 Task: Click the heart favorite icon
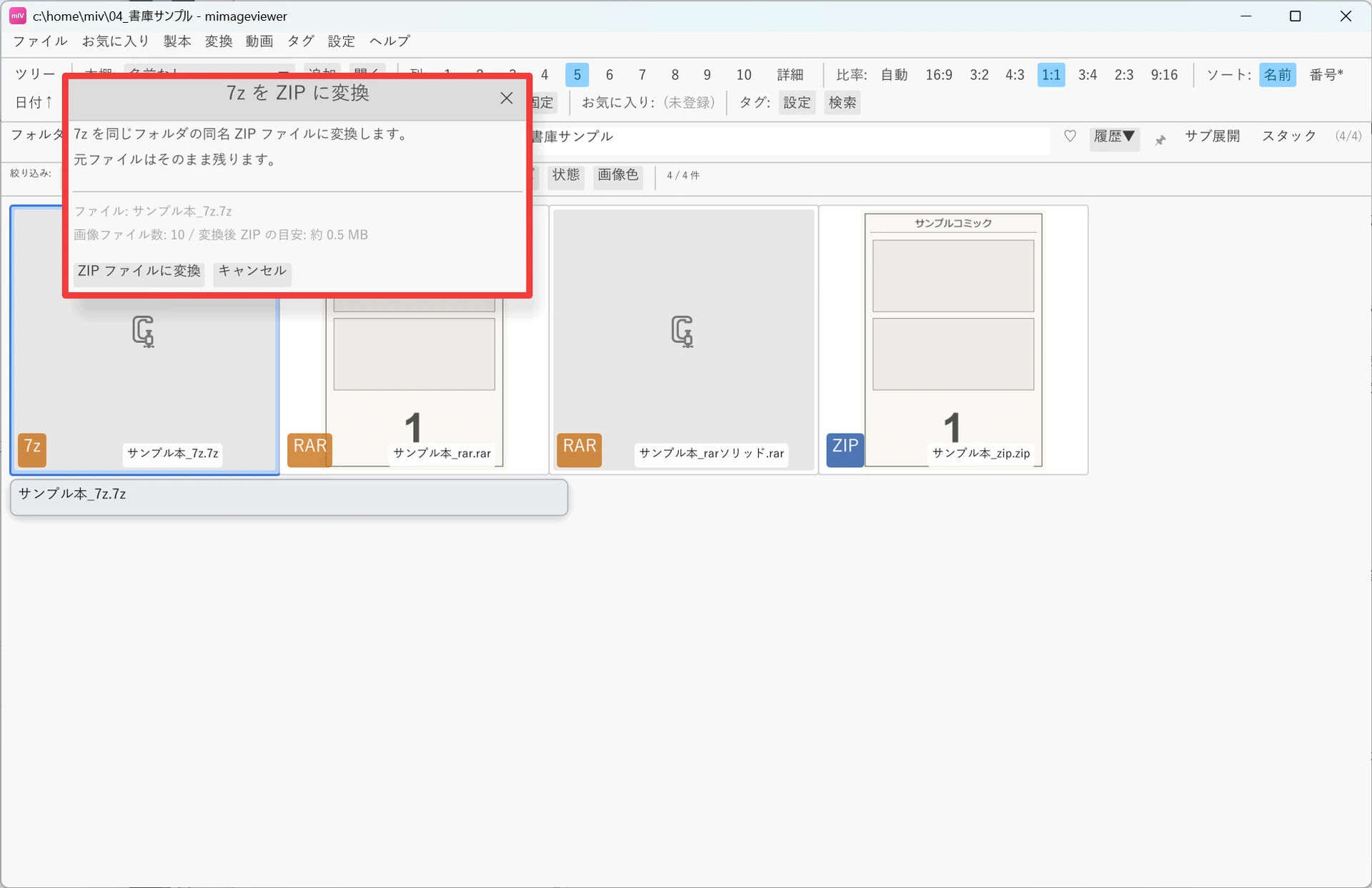(1070, 136)
